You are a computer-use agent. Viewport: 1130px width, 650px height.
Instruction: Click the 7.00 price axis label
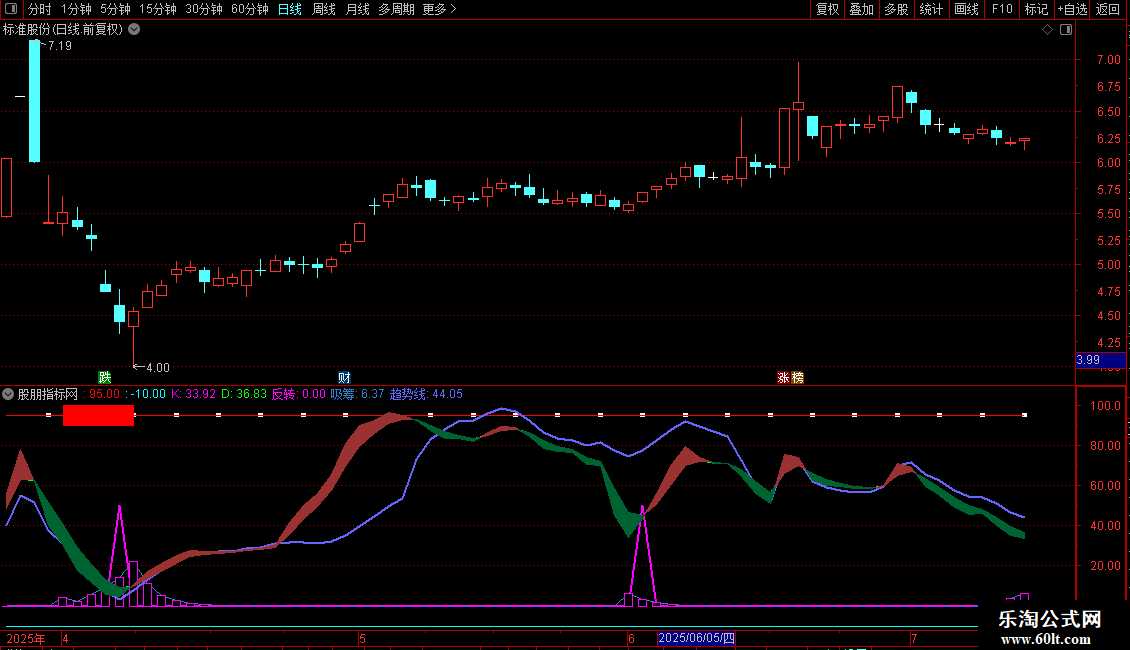pyautogui.click(x=1108, y=60)
